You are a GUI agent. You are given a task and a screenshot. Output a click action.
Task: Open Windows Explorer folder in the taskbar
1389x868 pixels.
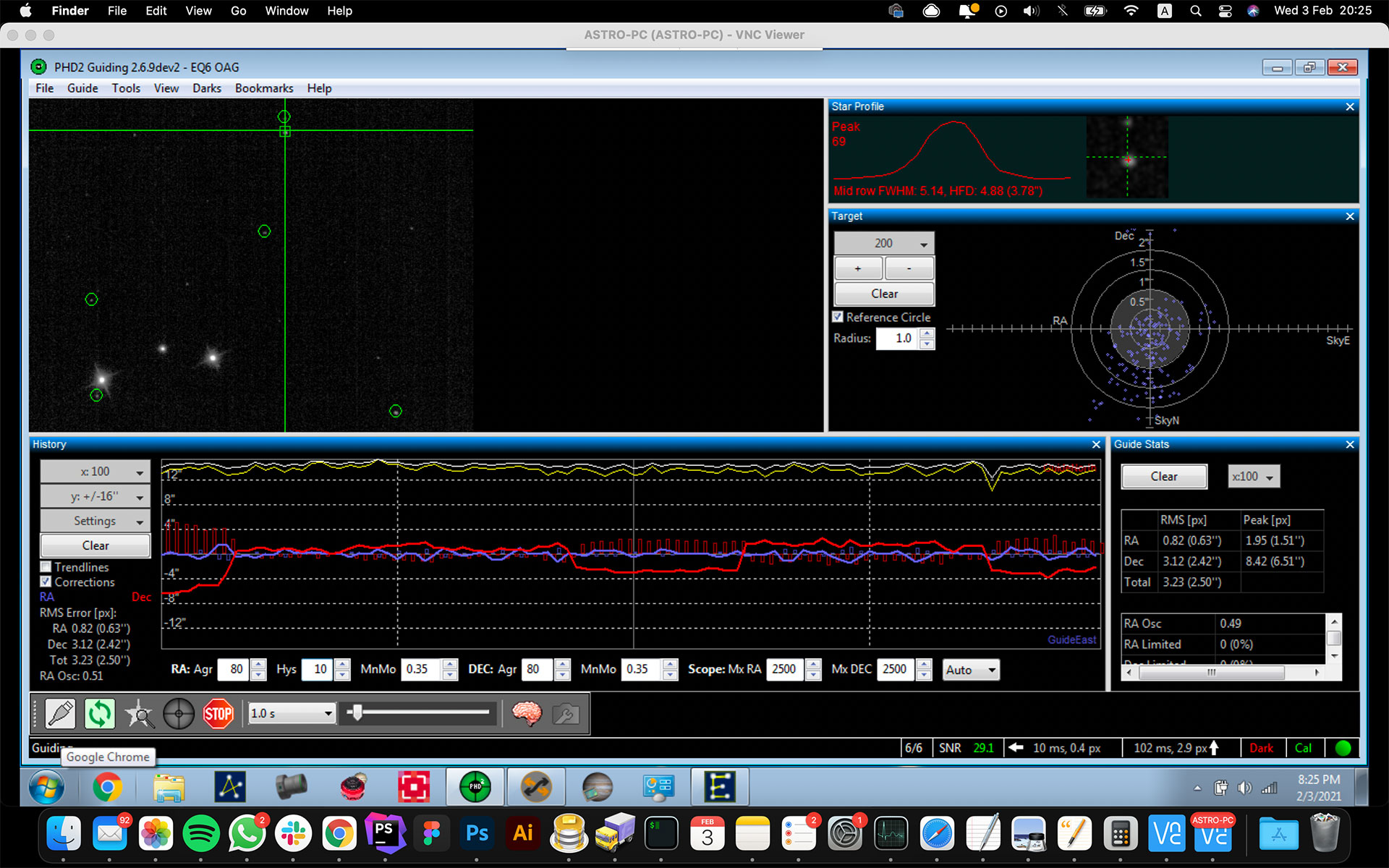coord(169,787)
